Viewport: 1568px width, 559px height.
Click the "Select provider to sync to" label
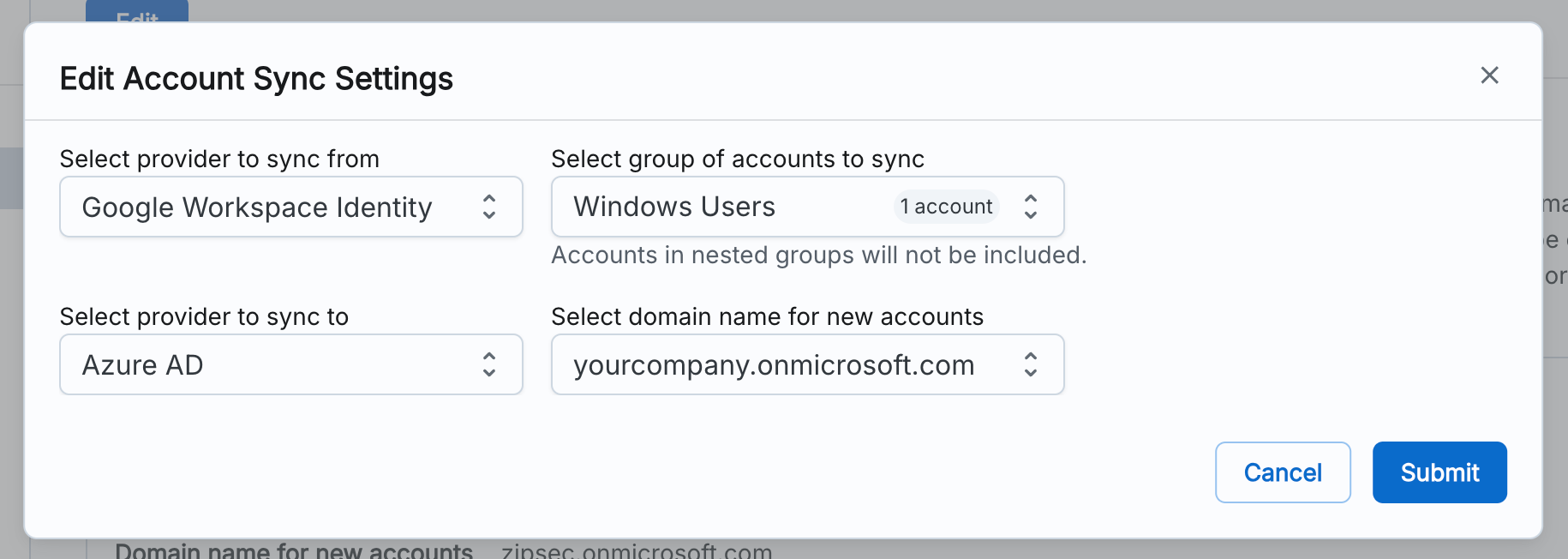204,316
